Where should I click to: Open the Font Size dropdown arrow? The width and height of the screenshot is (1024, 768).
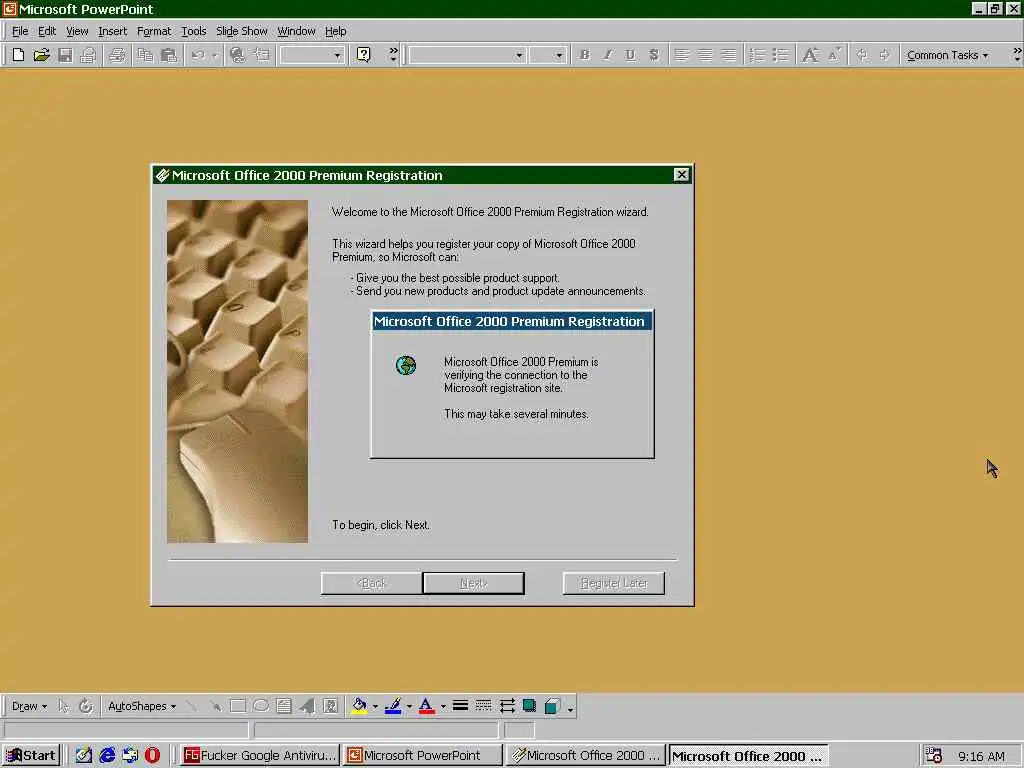coord(559,56)
